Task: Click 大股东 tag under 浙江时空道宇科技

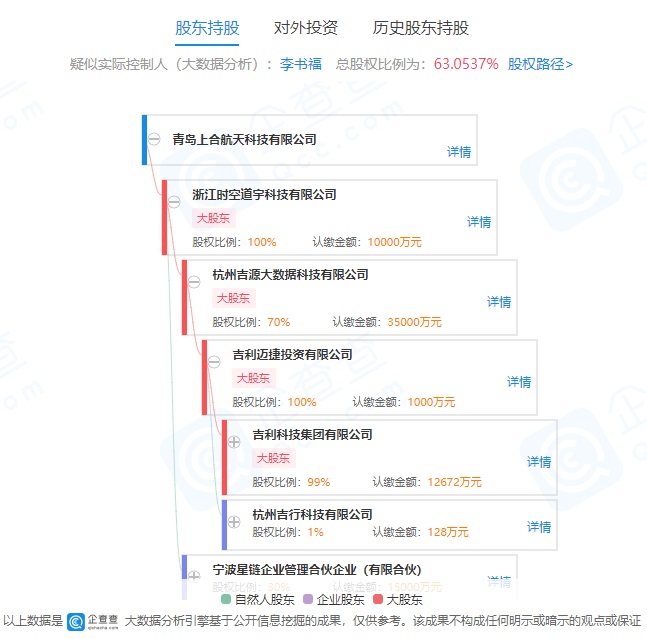Action: 213,218
